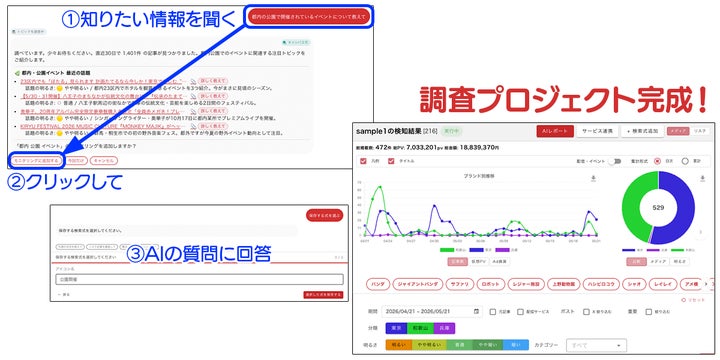Click 詳しく教えて for 5/30・31開催 article
720x360 pixels.
click(x=213, y=96)
